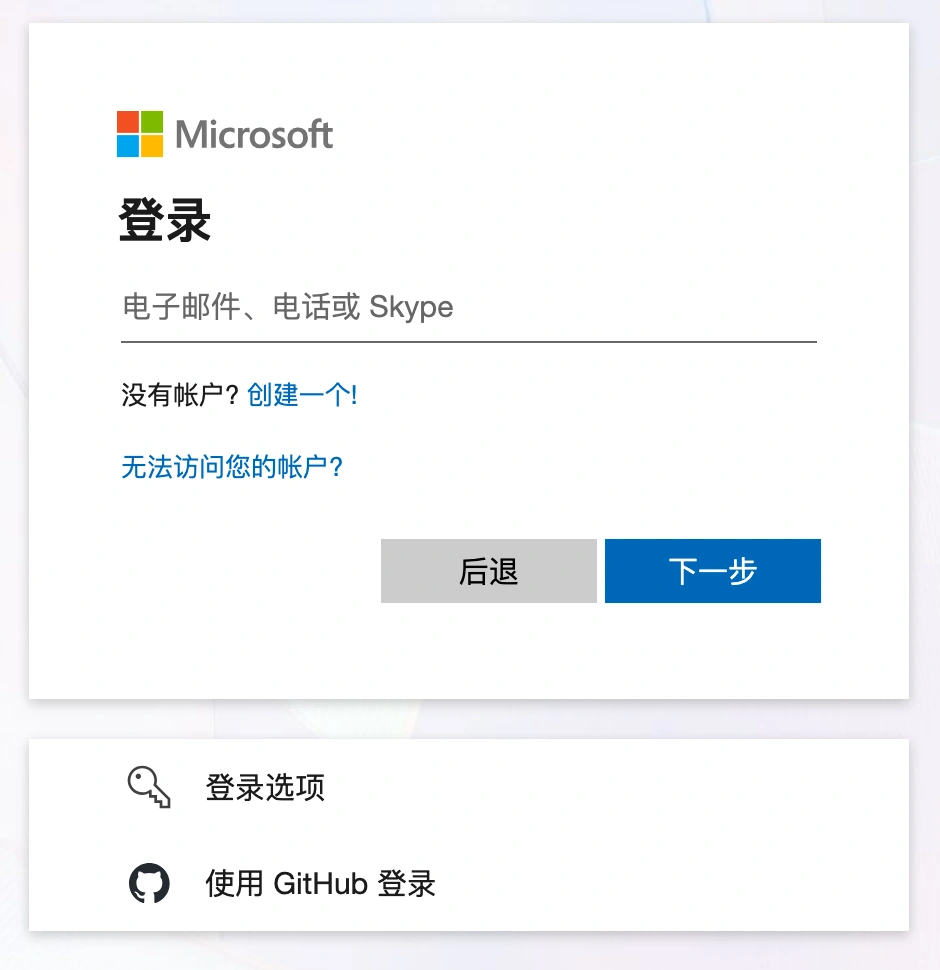940x970 pixels.
Task: Choose the 使用 GitHub 登录 text
Action: (x=320, y=884)
